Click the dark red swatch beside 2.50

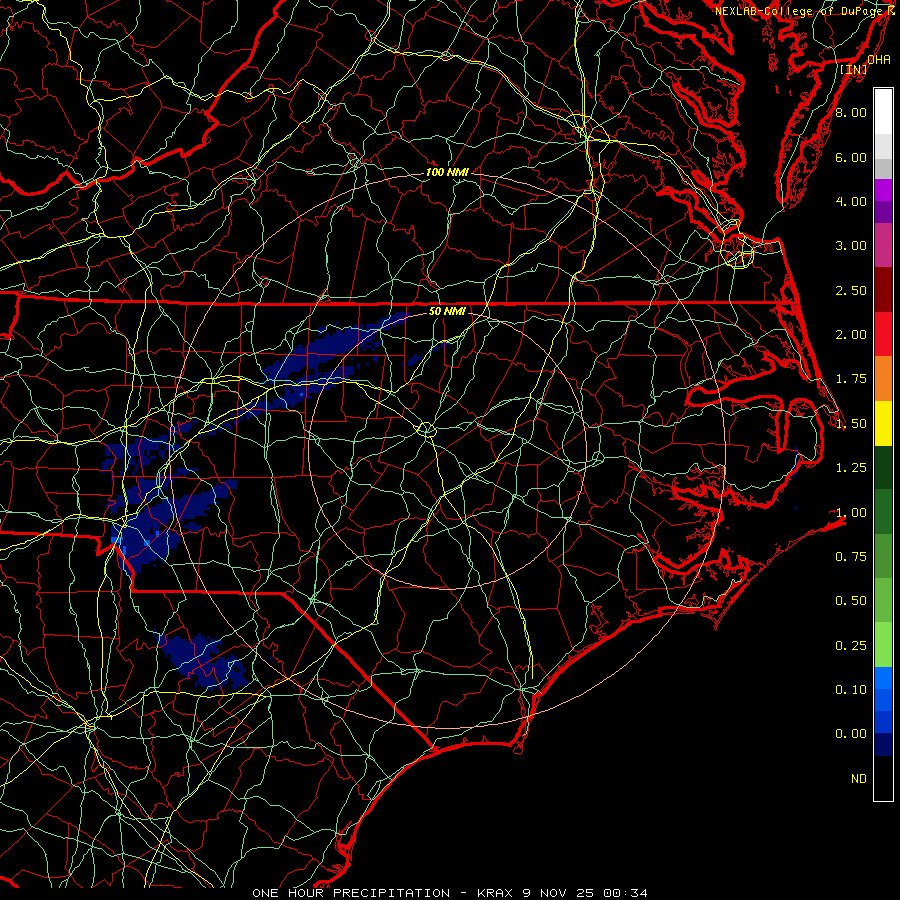[x=883, y=290]
